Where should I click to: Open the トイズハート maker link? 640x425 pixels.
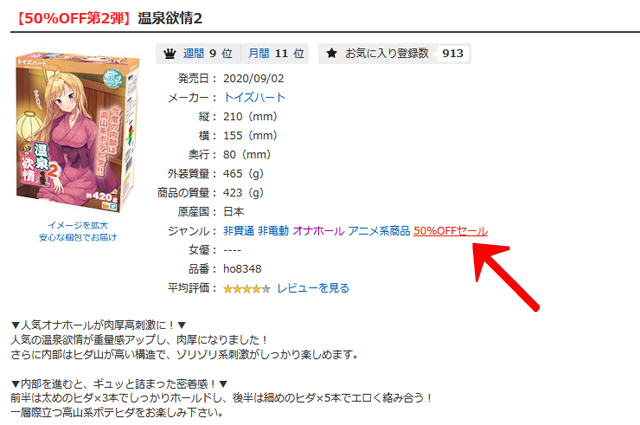255,97
